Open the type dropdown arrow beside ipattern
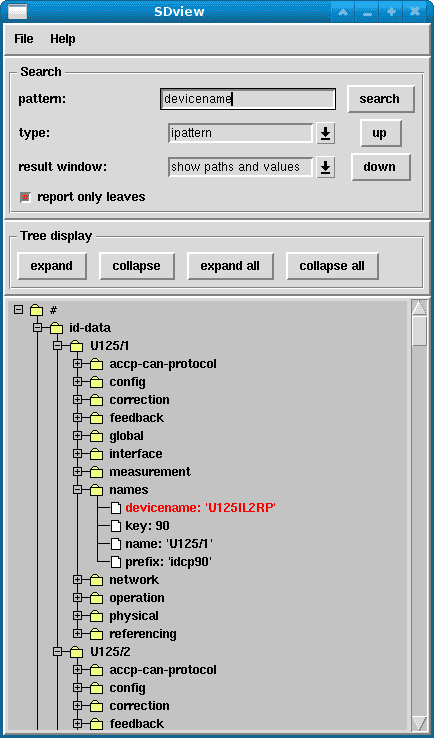This screenshot has width=434, height=738. (325, 134)
